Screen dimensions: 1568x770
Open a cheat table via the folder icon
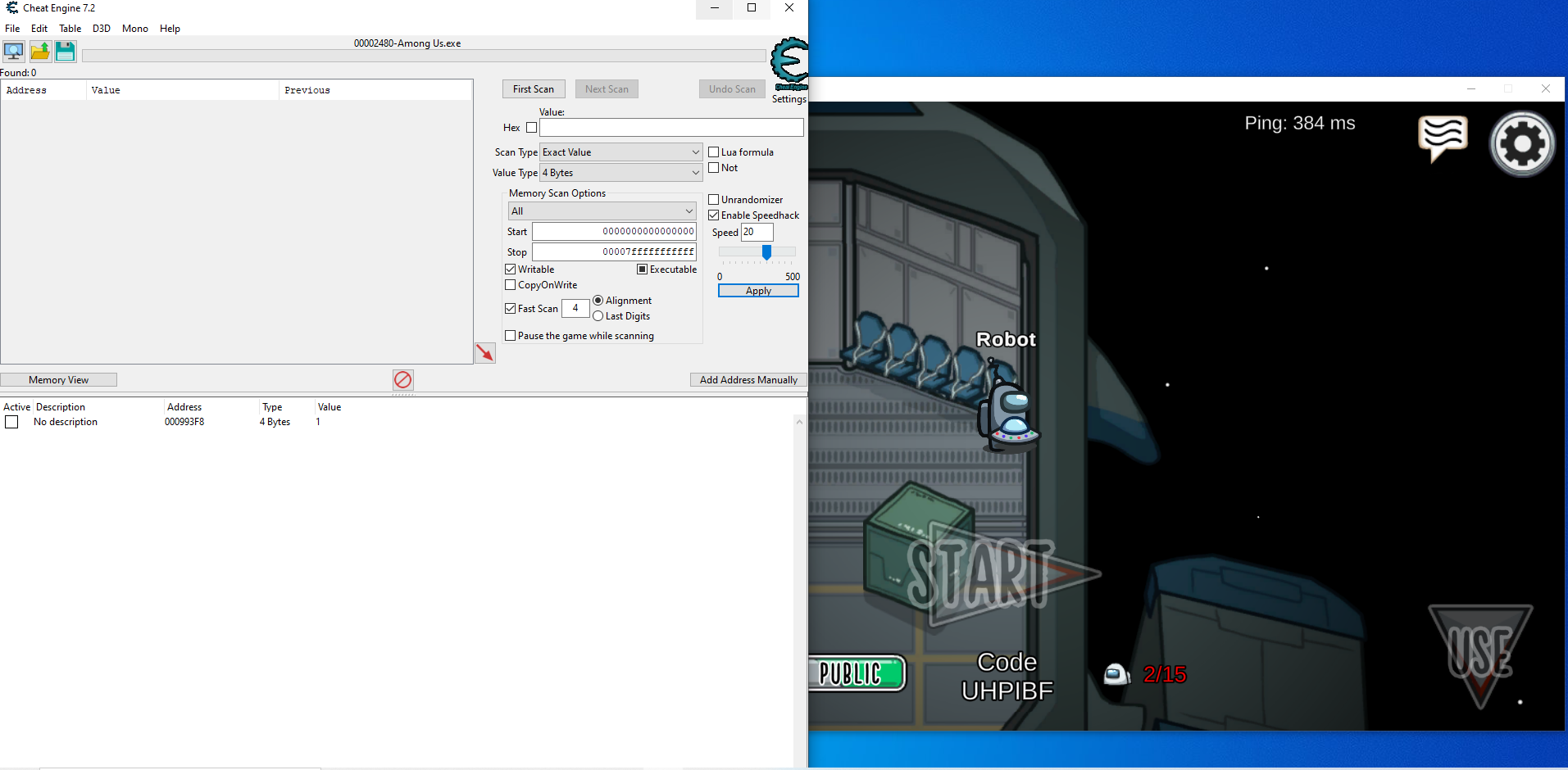tap(39, 51)
